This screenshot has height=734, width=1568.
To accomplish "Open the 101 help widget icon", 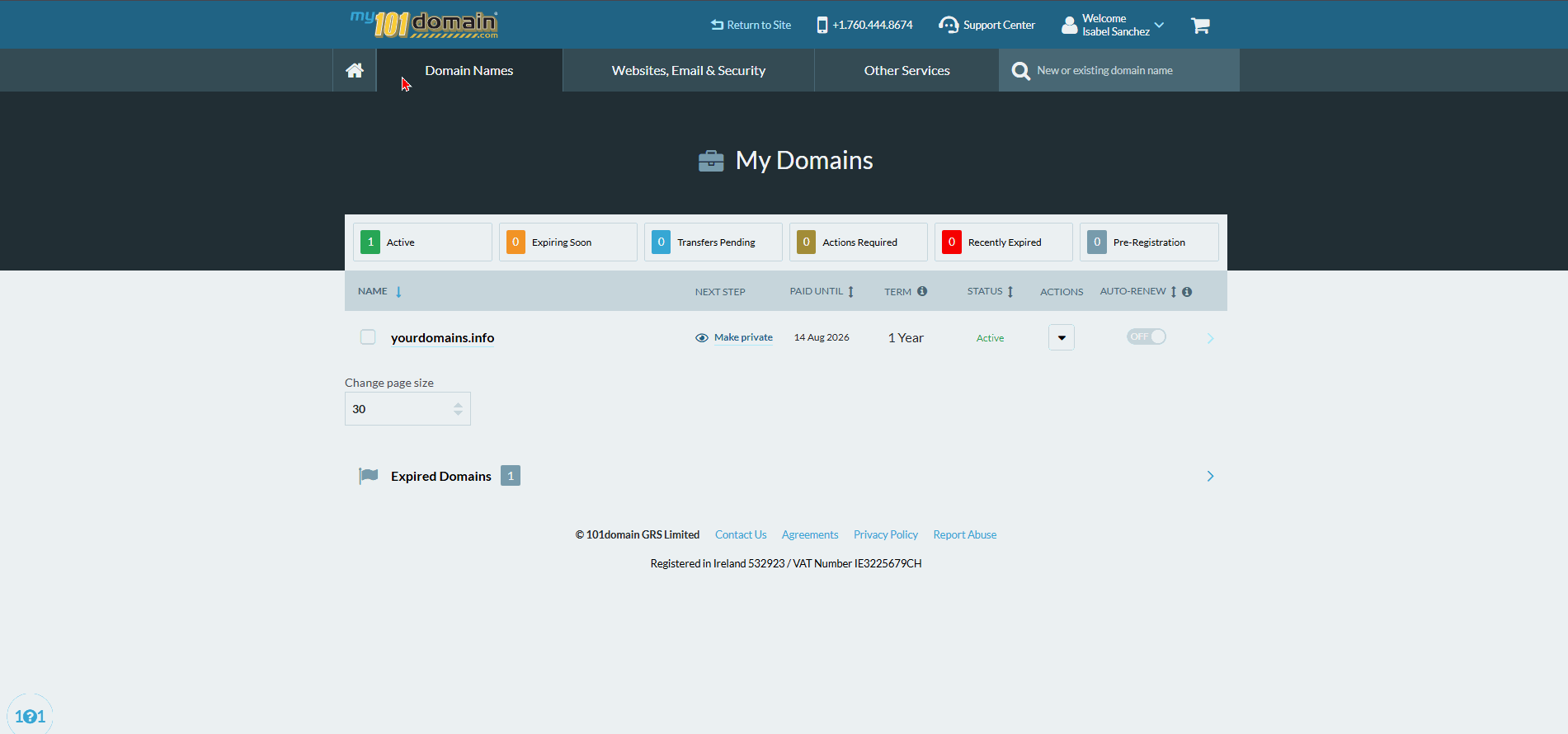I will point(30,716).
